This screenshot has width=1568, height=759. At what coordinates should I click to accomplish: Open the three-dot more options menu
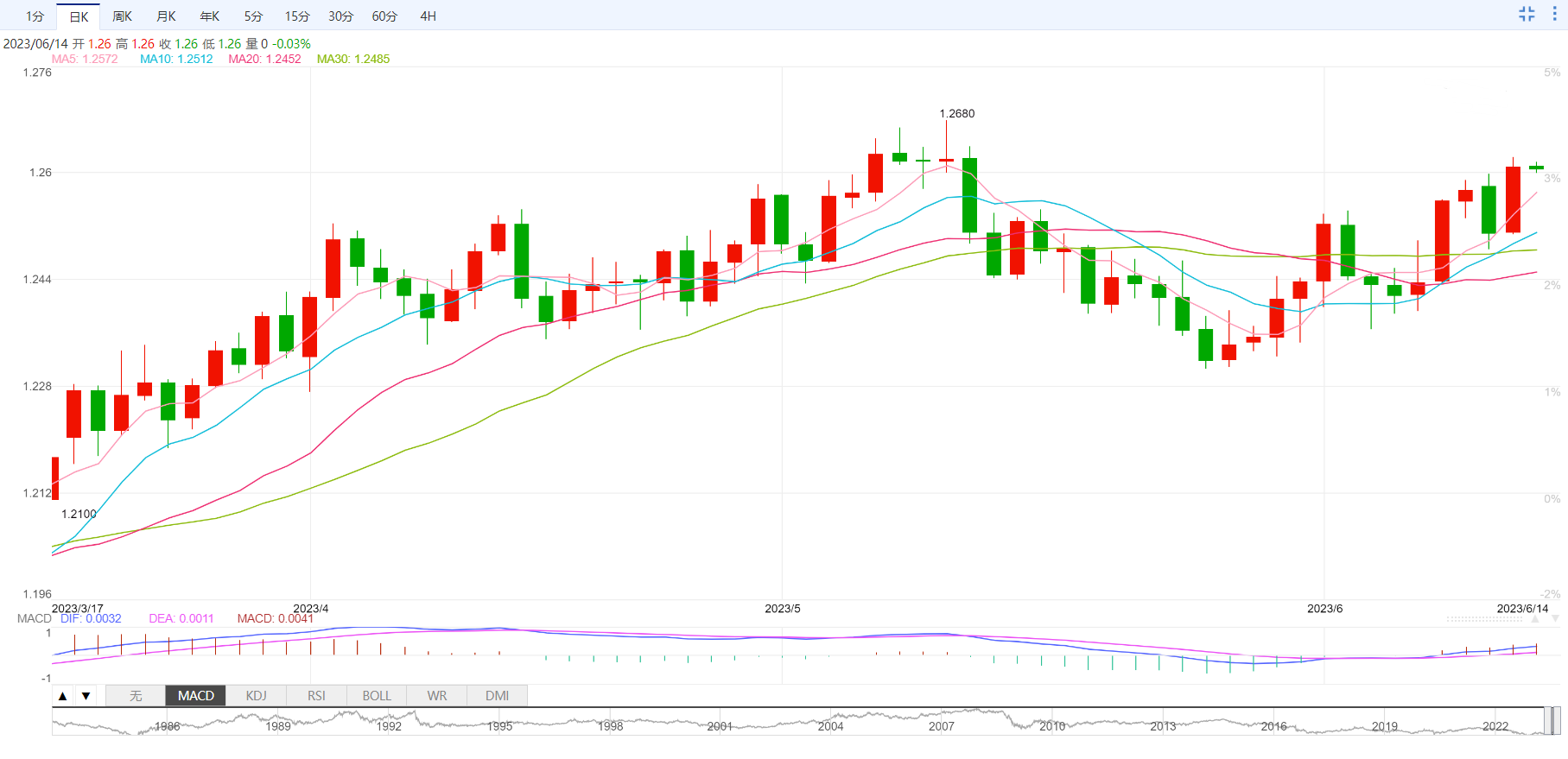click(x=1554, y=14)
